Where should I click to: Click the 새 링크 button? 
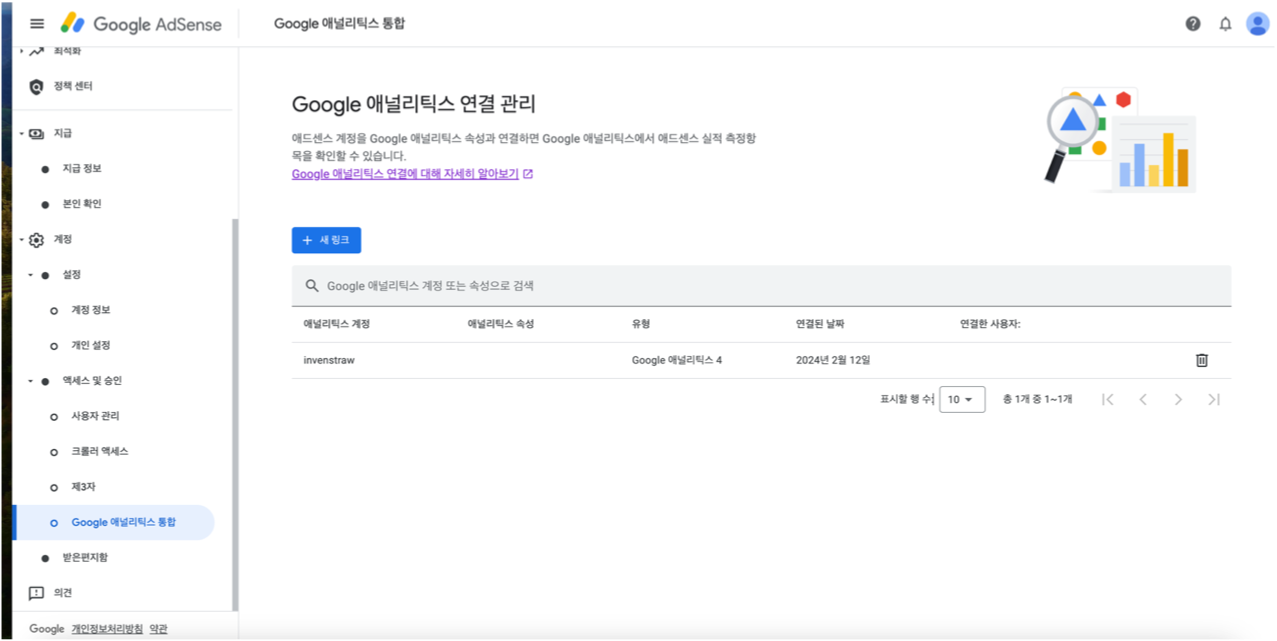(x=326, y=240)
